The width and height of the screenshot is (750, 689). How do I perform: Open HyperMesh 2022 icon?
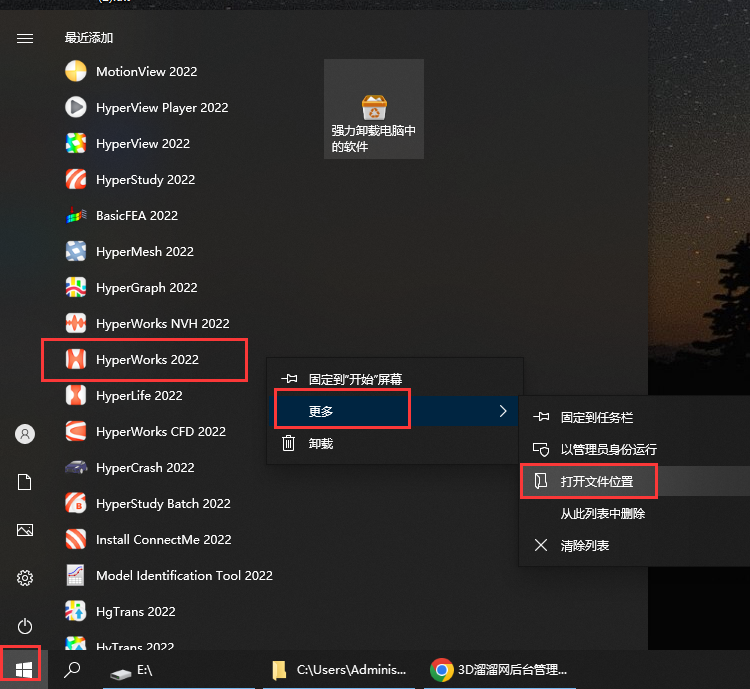click(x=76, y=251)
